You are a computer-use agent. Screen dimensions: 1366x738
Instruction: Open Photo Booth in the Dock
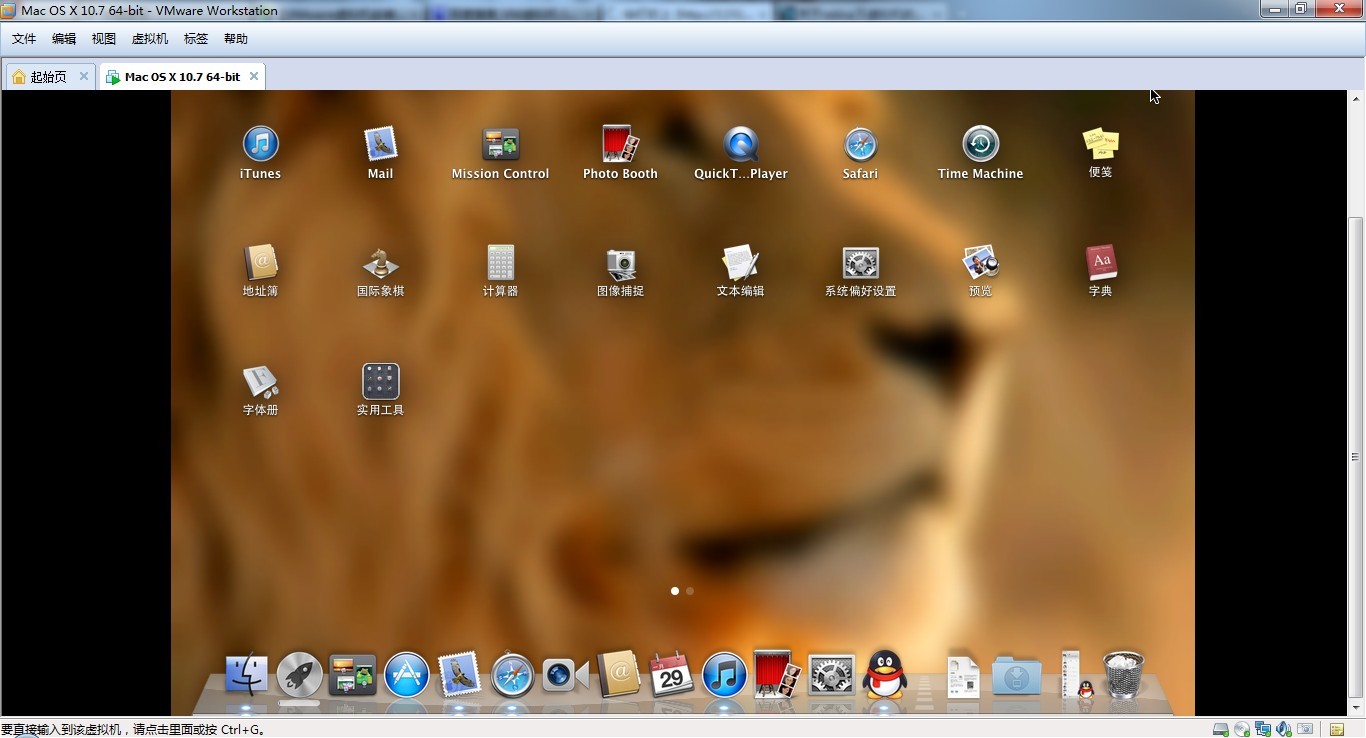777,675
